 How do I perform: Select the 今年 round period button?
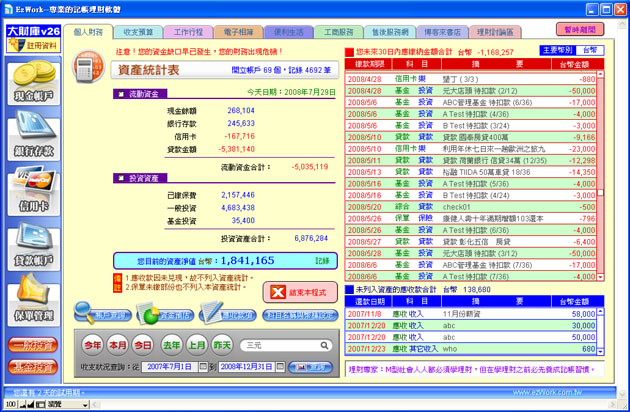click(x=92, y=344)
